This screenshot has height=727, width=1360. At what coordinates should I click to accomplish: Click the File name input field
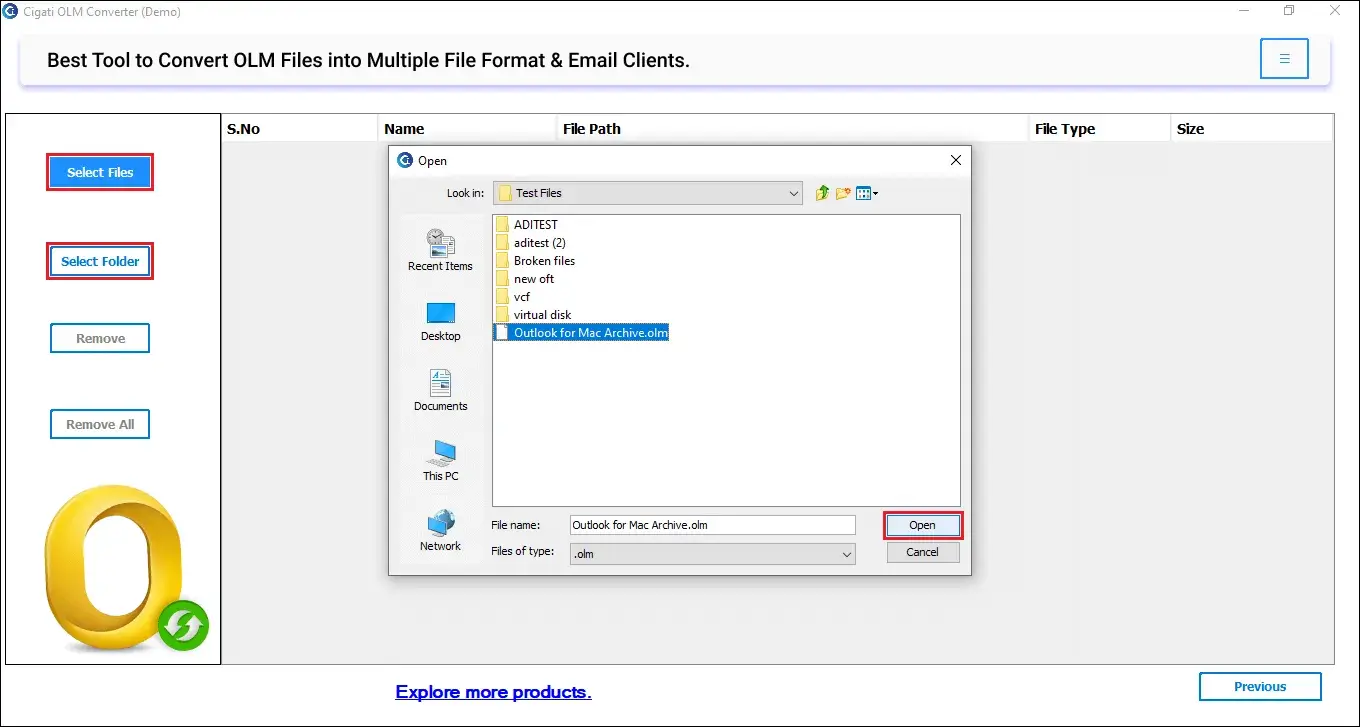pyautogui.click(x=712, y=525)
